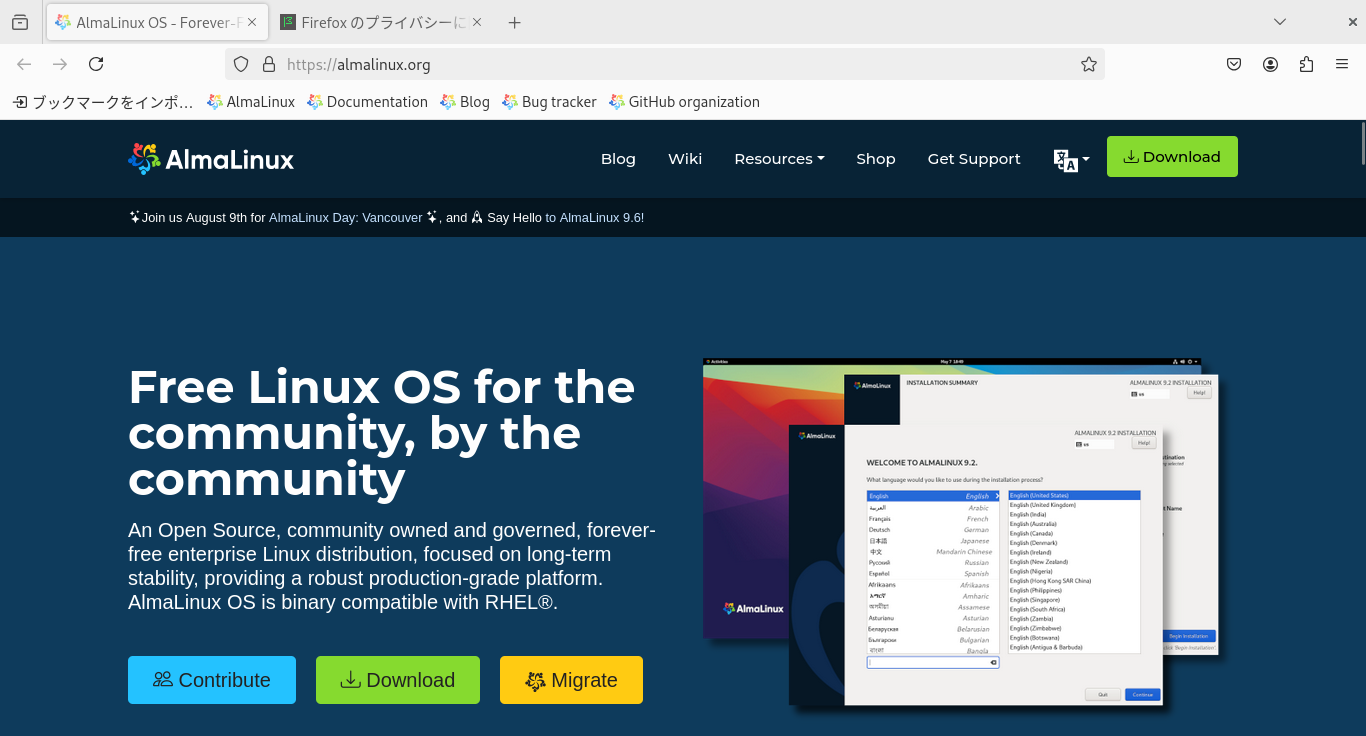Screen dimensions: 1366x736
Task: Click the AlmaLinux logo in header
Action: coord(211,159)
